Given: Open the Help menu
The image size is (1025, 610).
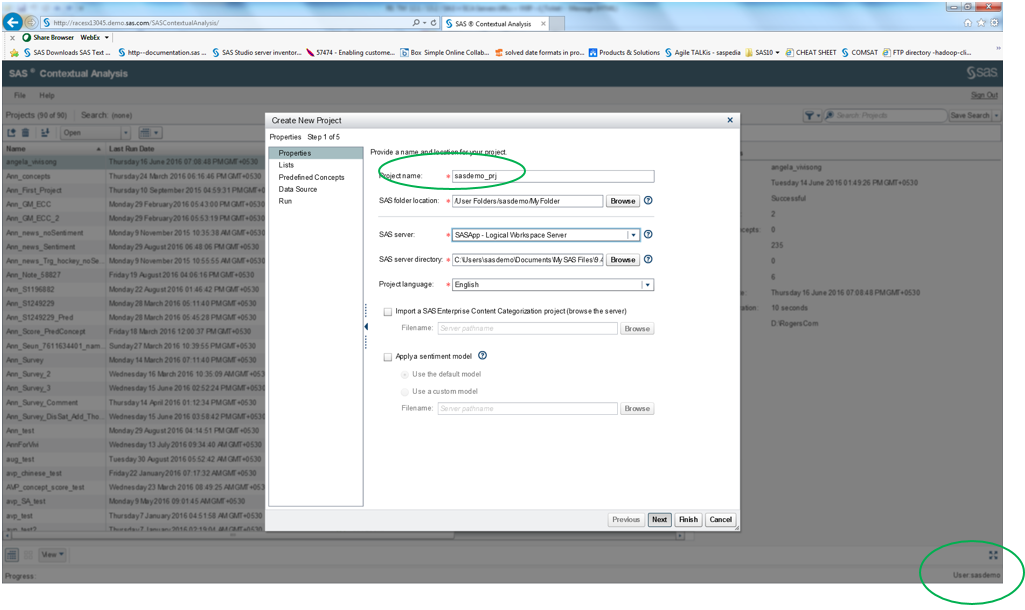Looking at the screenshot, I should pyautogui.click(x=46, y=95).
